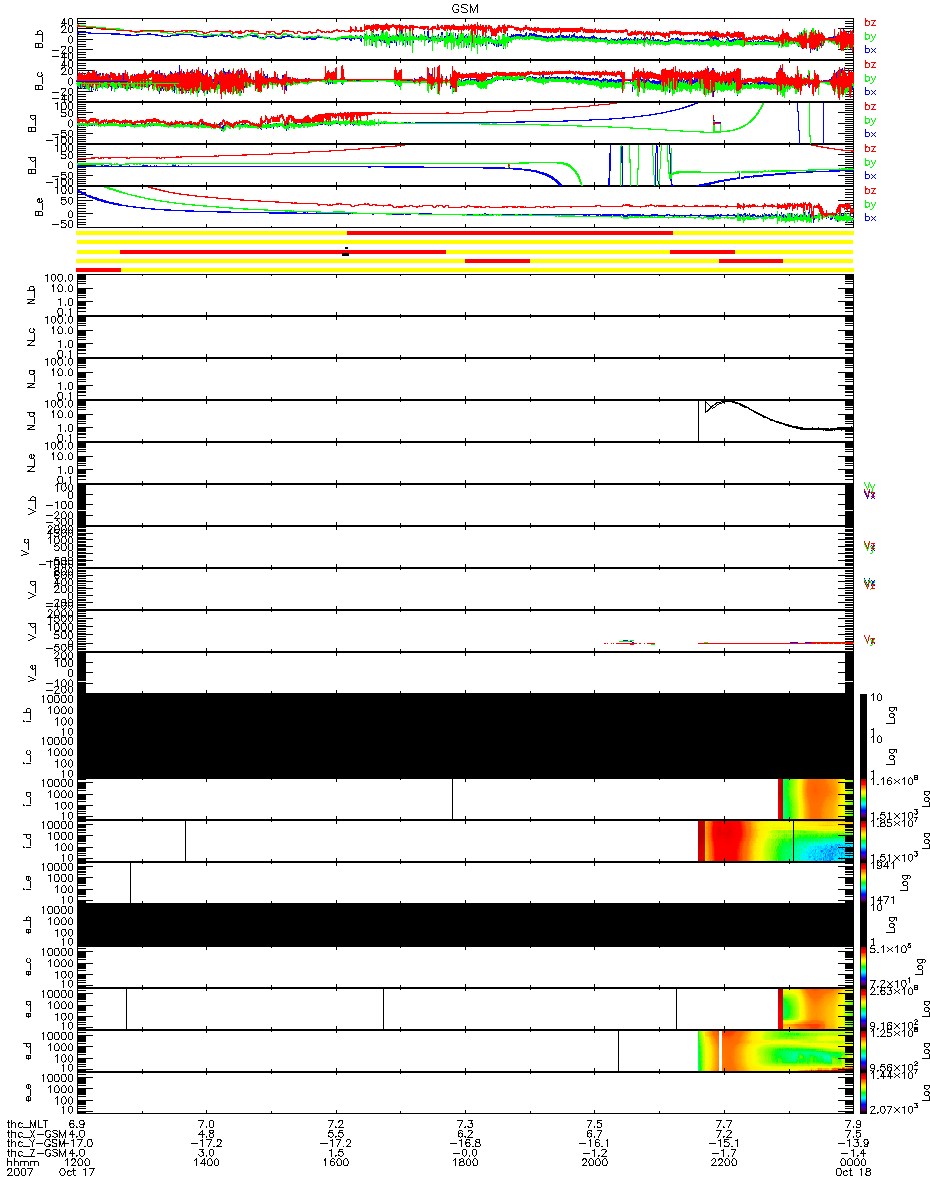Screen dimensions: 930x1200
Task: Click the vertical black line in i_a panel
Action: click(452, 798)
